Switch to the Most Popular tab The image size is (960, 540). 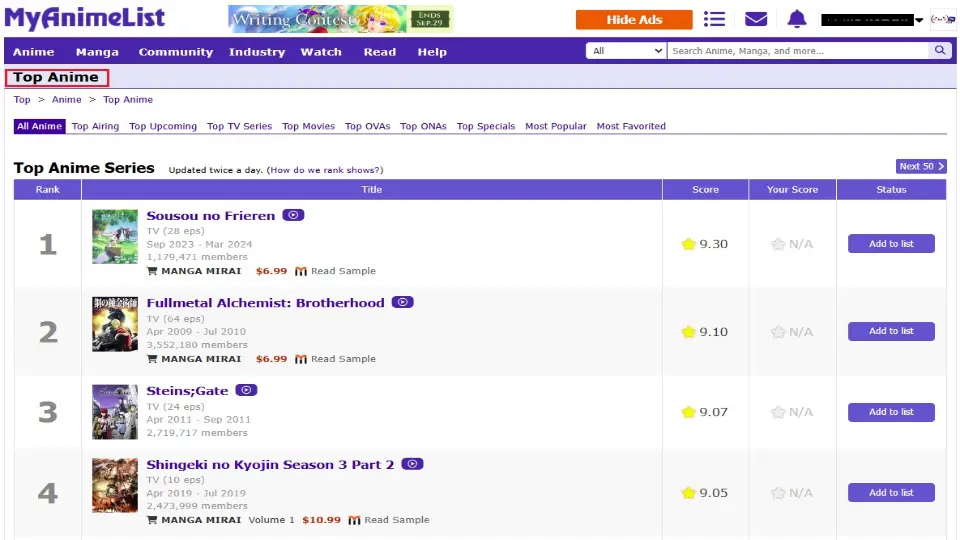[x=556, y=126]
